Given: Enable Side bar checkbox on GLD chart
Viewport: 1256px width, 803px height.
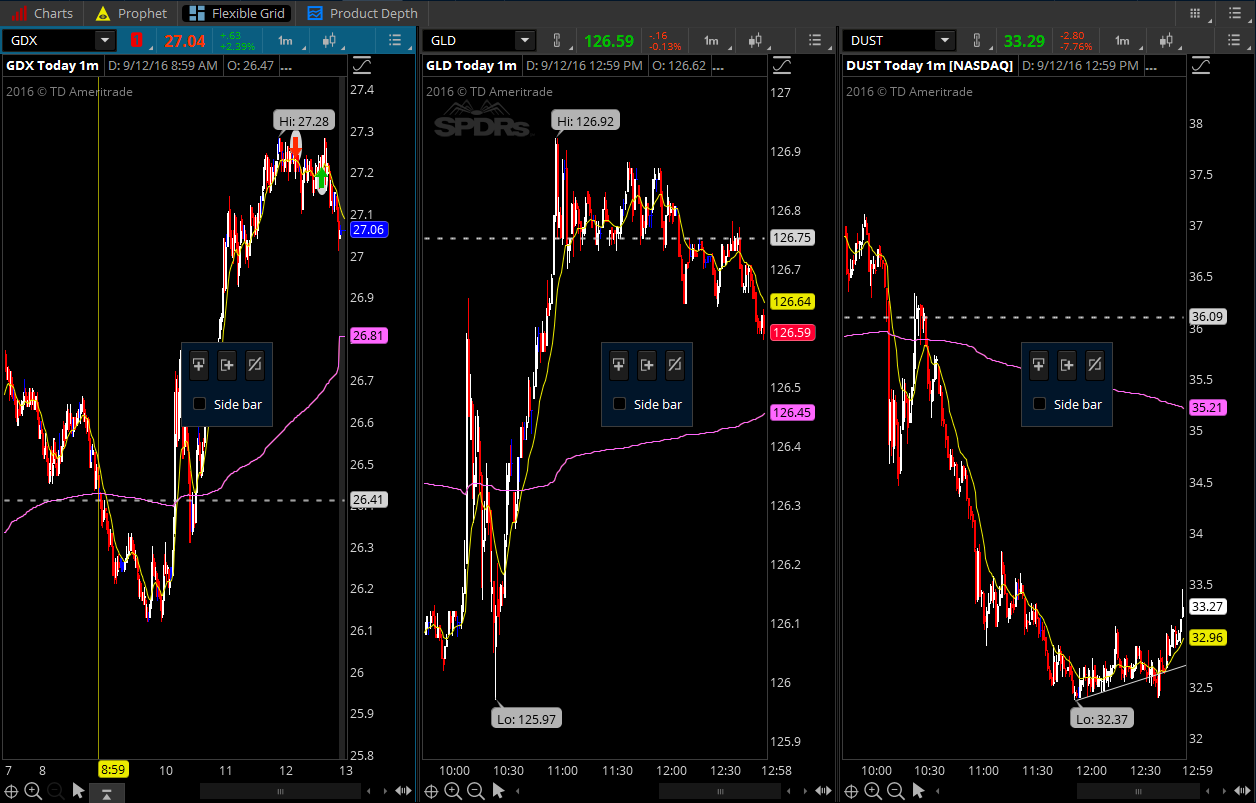Looking at the screenshot, I should 619,404.
